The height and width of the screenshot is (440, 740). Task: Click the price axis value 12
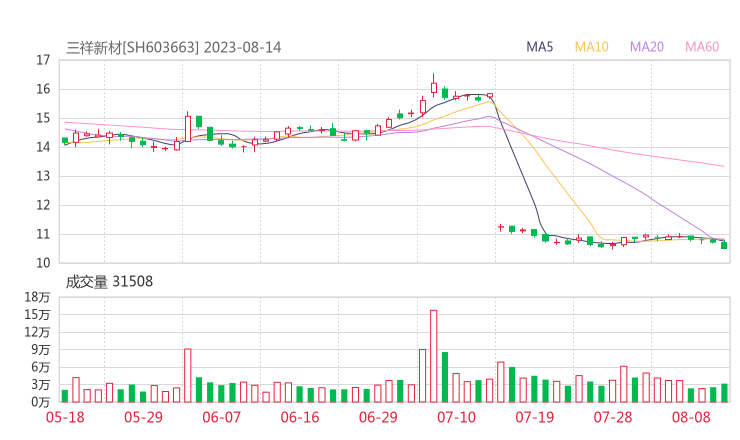(43, 205)
